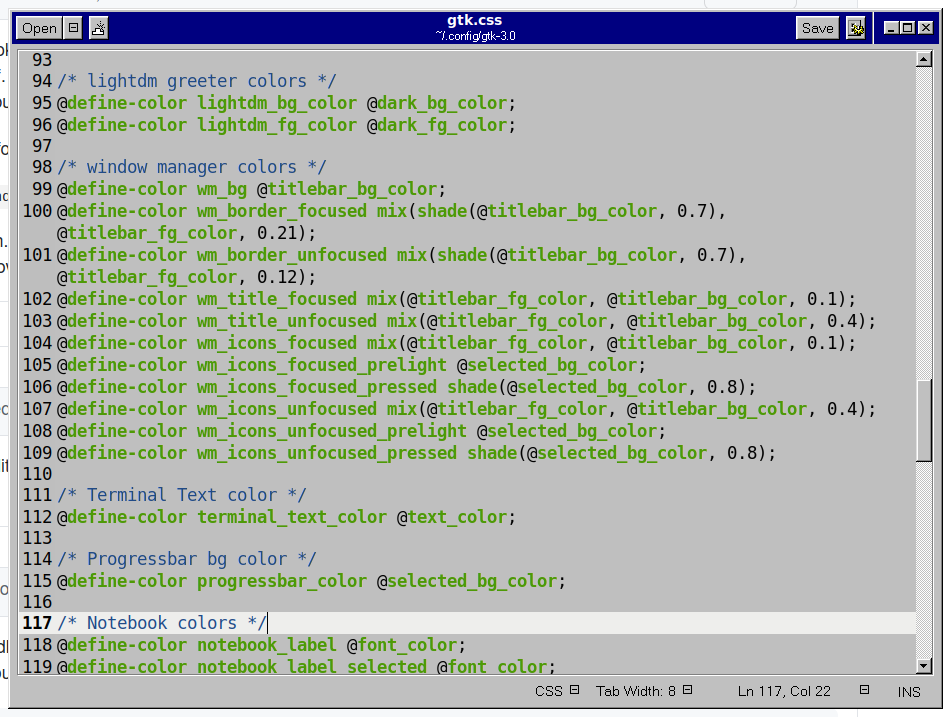
Task: Click 'wm_icons_focused_prelight' on line 105
Action: pyautogui.click(x=321, y=365)
